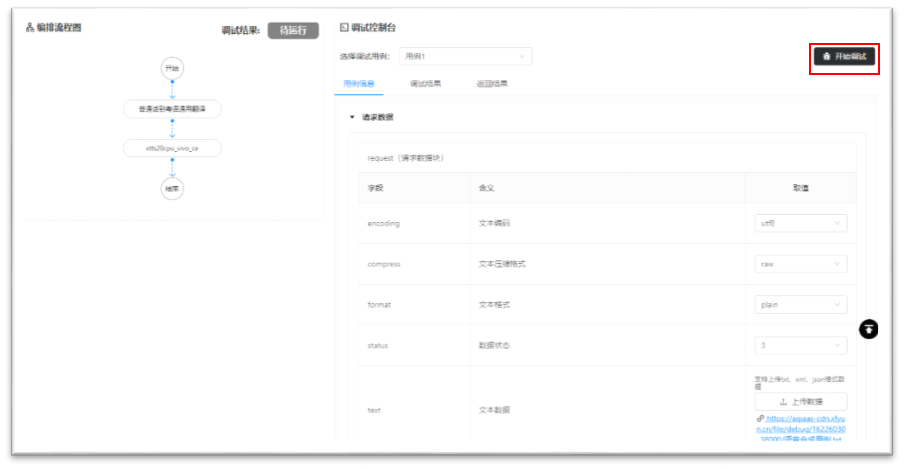Click the console icon beside 调试控制台
Image resolution: width=904 pixels, height=469 pixels.
click(344, 27)
